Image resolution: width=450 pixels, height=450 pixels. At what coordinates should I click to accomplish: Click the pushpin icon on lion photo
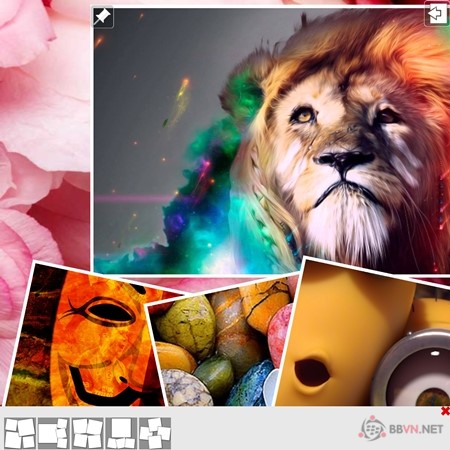[103, 17]
